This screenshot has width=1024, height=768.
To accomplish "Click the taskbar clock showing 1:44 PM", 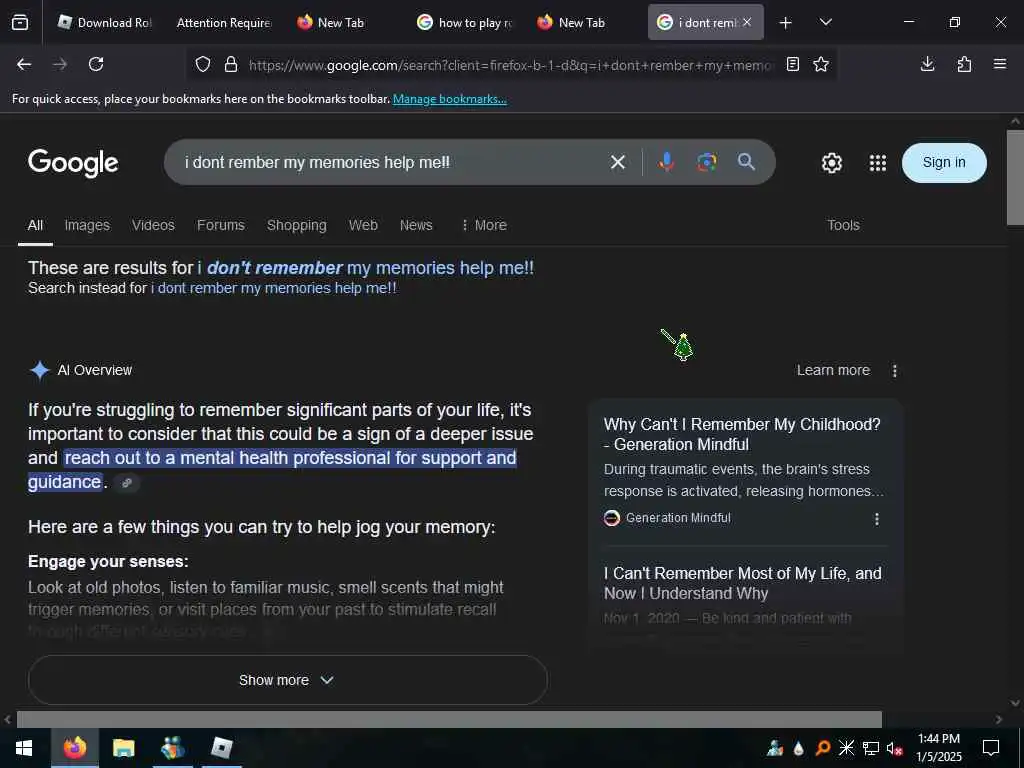I will 938,748.
